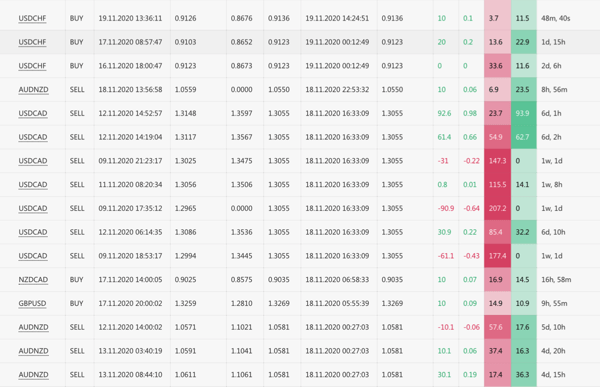Screen dimensions: 600x387
Task: Open AUDNZD link with open price 1.0571
Action: click(x=33, y=327)
